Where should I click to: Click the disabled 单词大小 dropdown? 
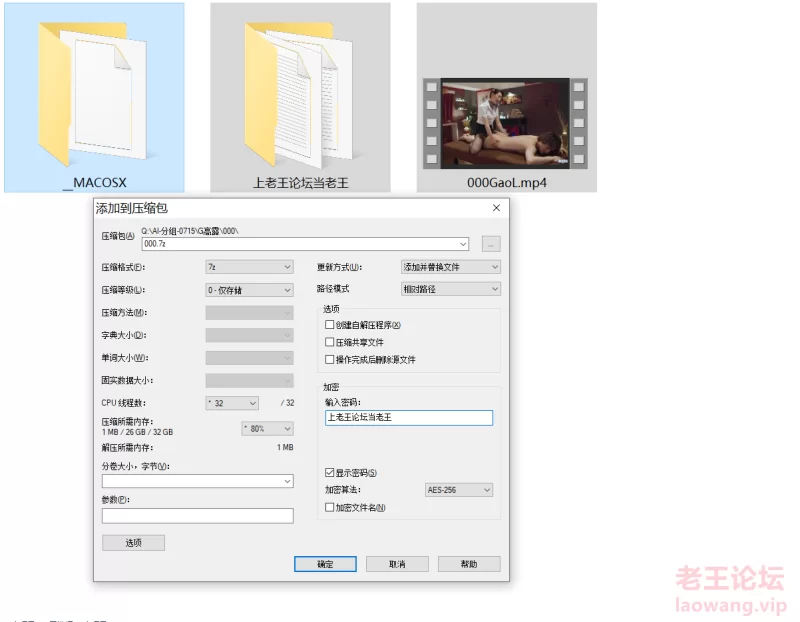point(249,358)
